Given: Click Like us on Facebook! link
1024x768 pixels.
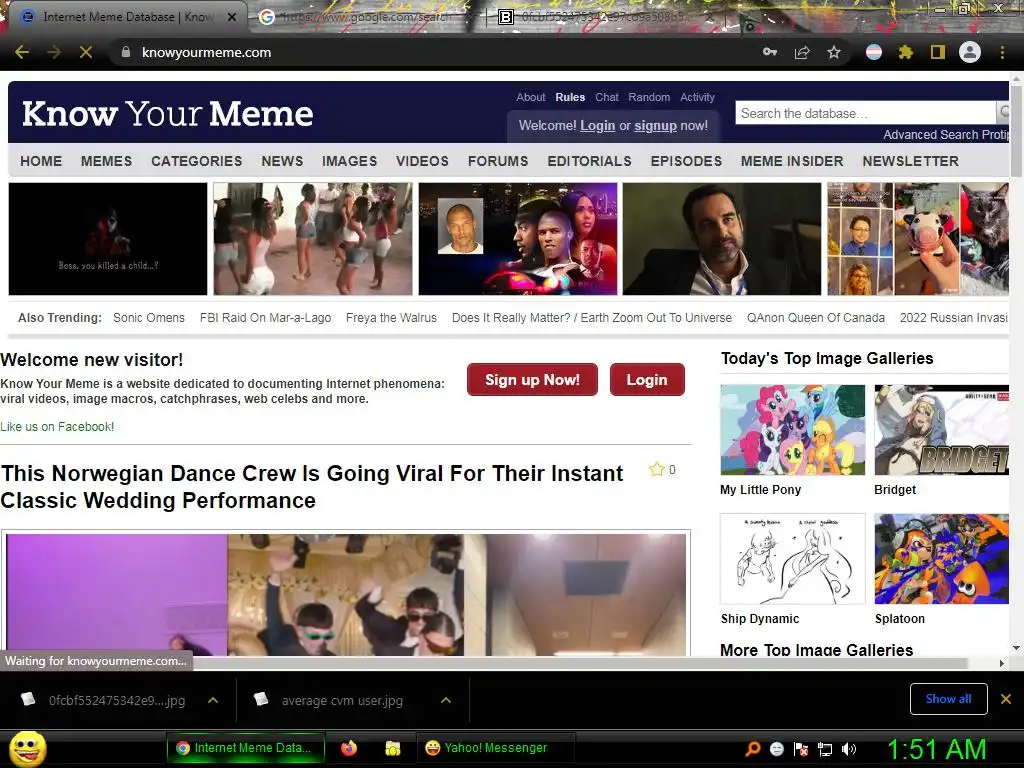Looking at the screenshot, I should (x=57, y=426).
